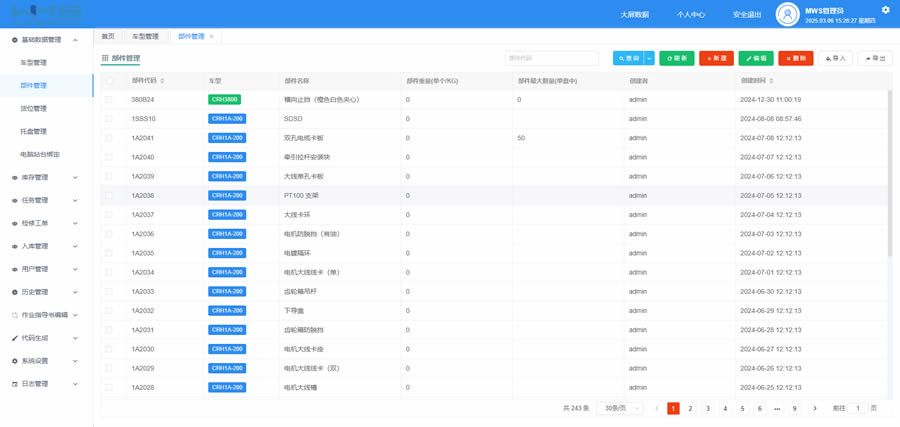
Task: Click the 前往 page number input
Action: click(x=858, y=408)
